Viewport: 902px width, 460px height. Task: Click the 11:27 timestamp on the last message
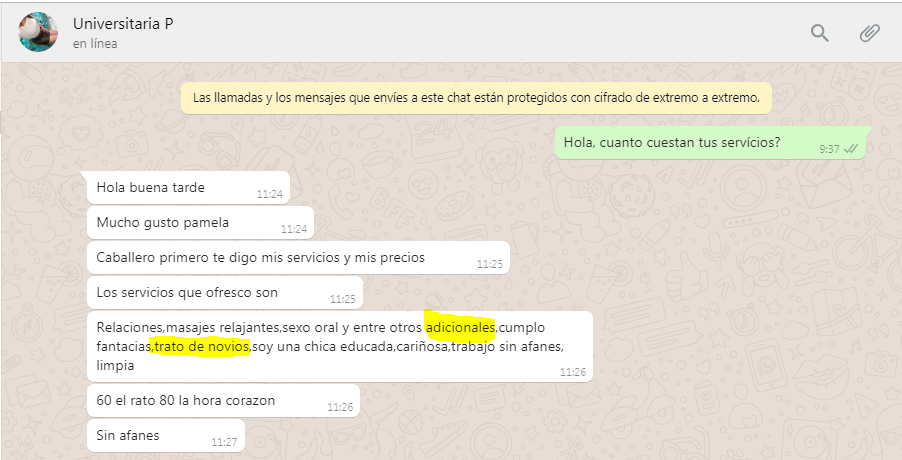(224, 442)
